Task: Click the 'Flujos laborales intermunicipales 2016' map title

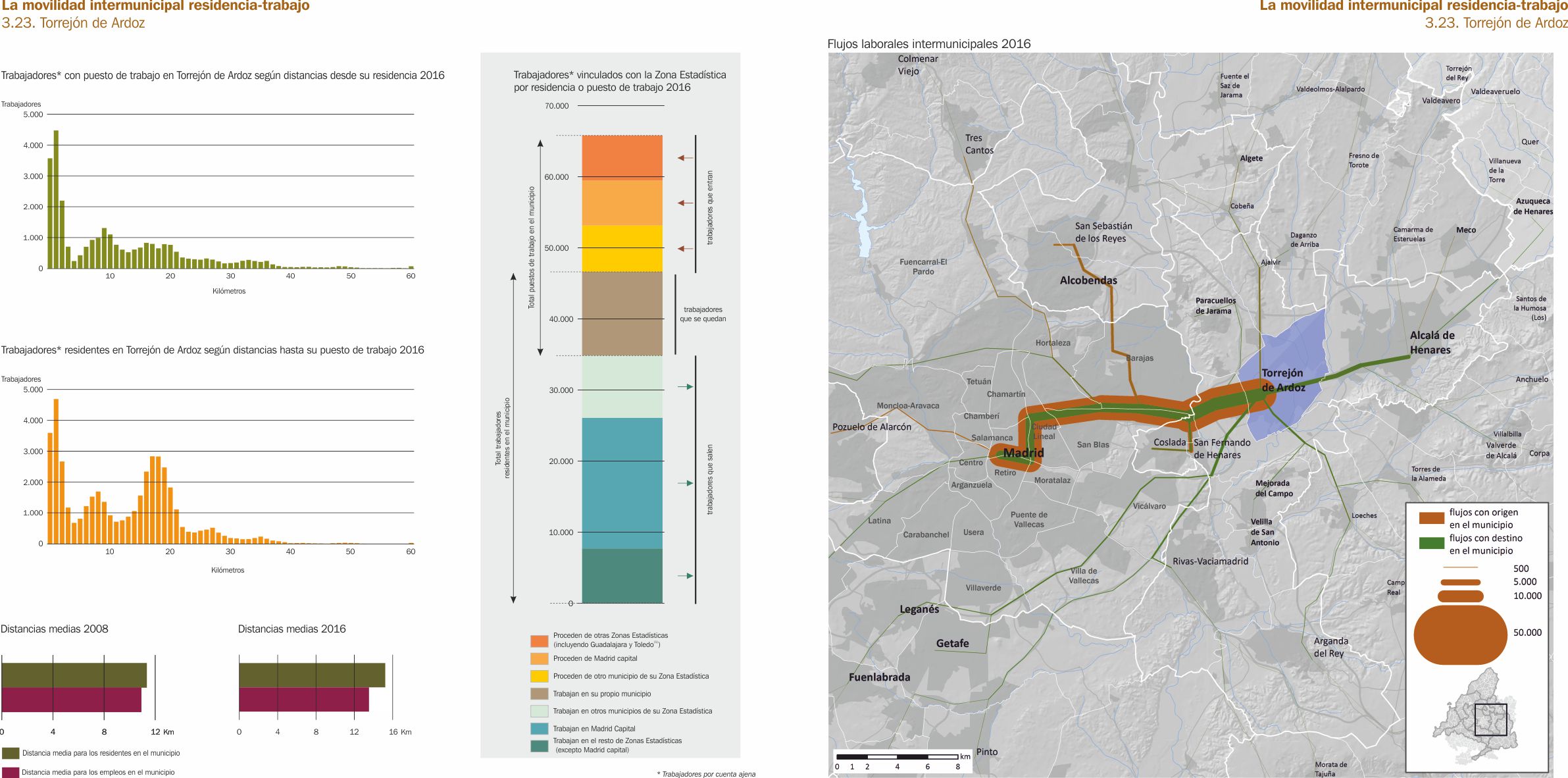Action: (x=928, y=44)
